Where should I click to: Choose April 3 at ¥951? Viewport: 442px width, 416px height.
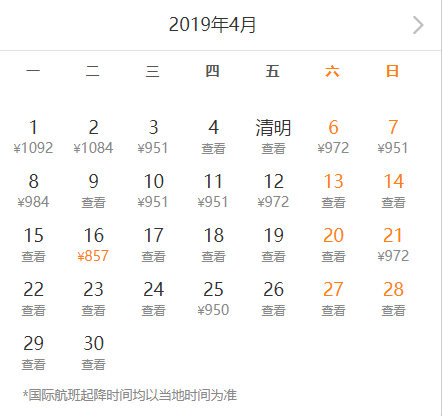click(x=153, y=137)
